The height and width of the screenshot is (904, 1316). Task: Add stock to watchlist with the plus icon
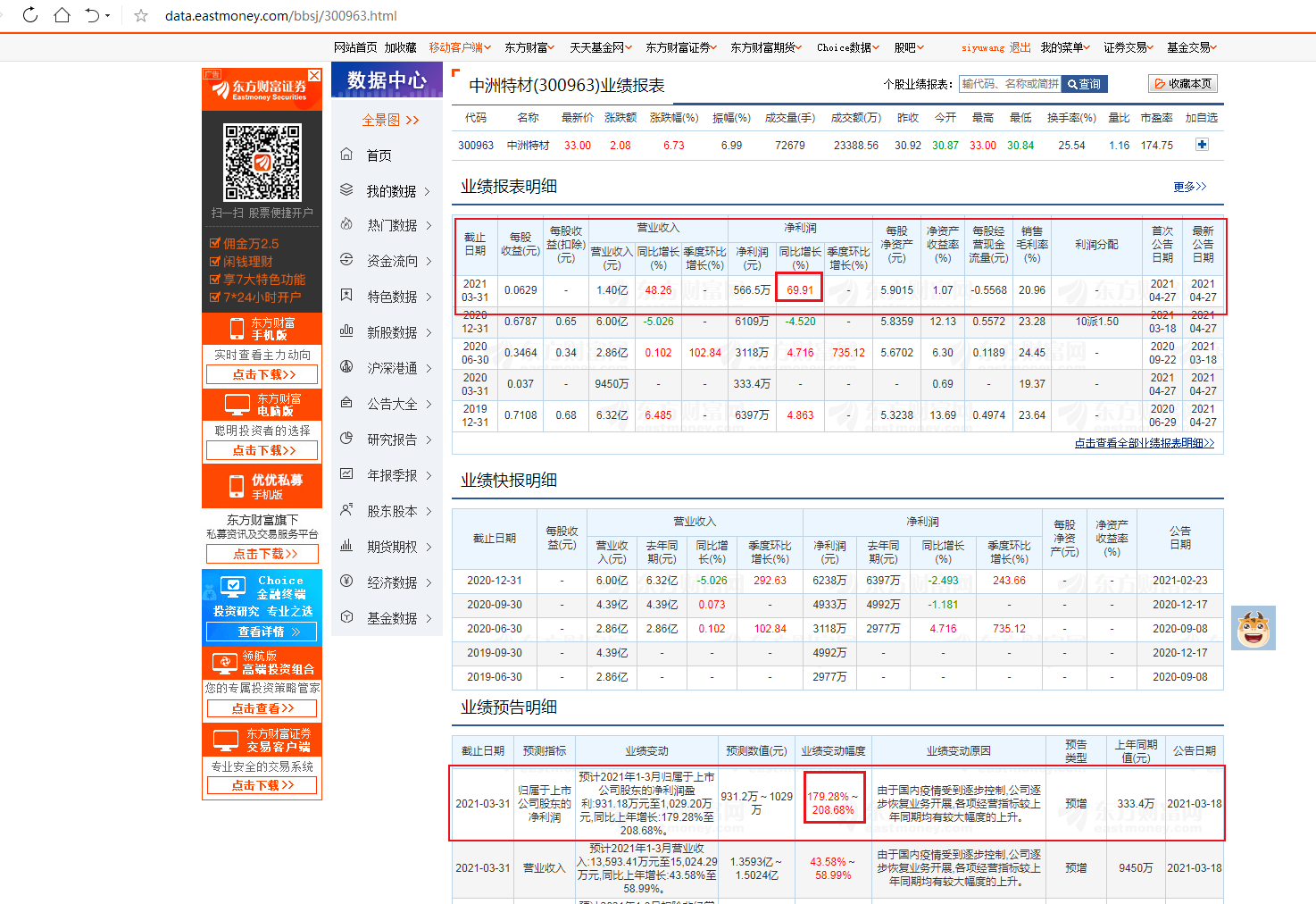(1202, 145)
